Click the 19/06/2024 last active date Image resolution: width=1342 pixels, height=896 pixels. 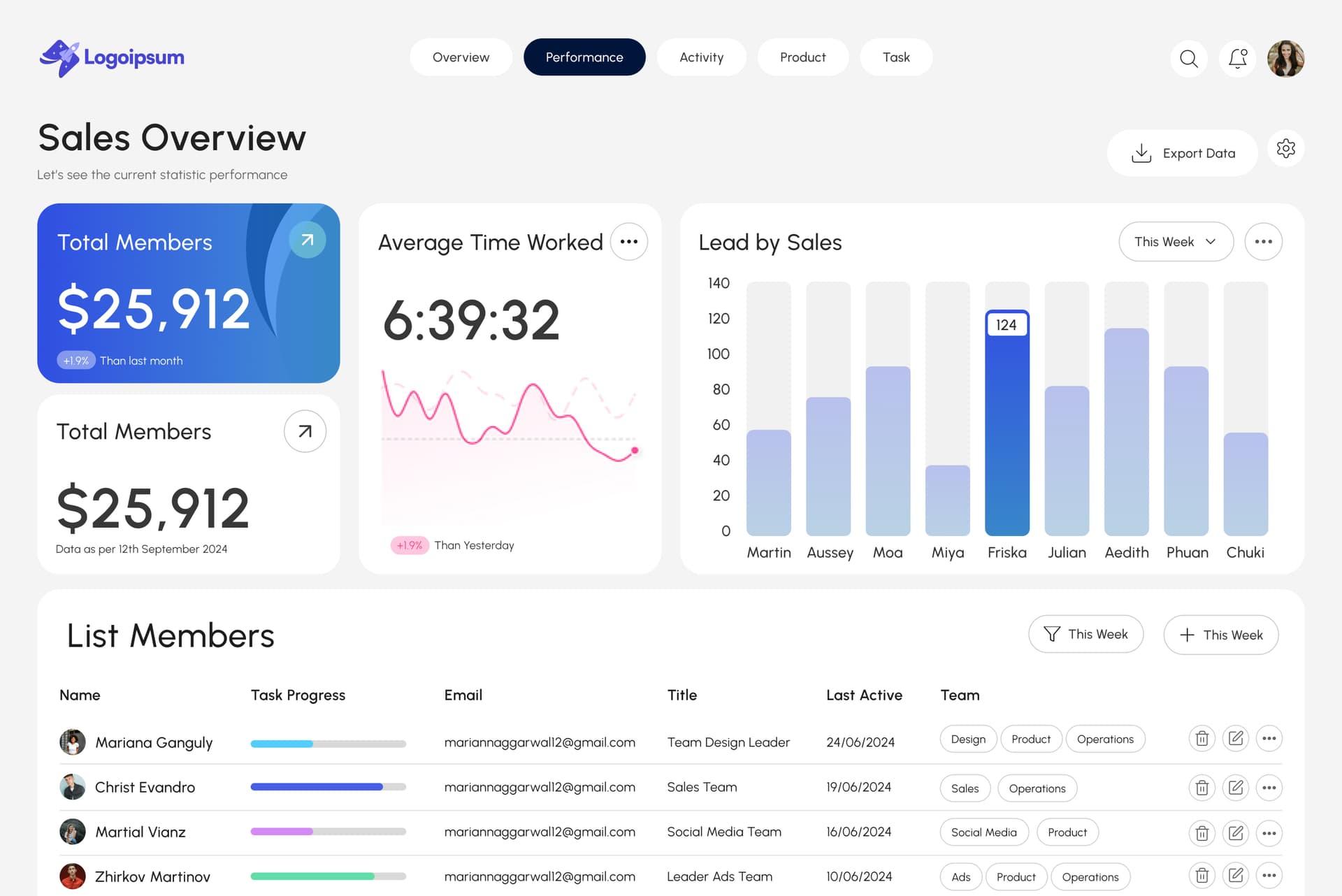[x=859, y=787]
